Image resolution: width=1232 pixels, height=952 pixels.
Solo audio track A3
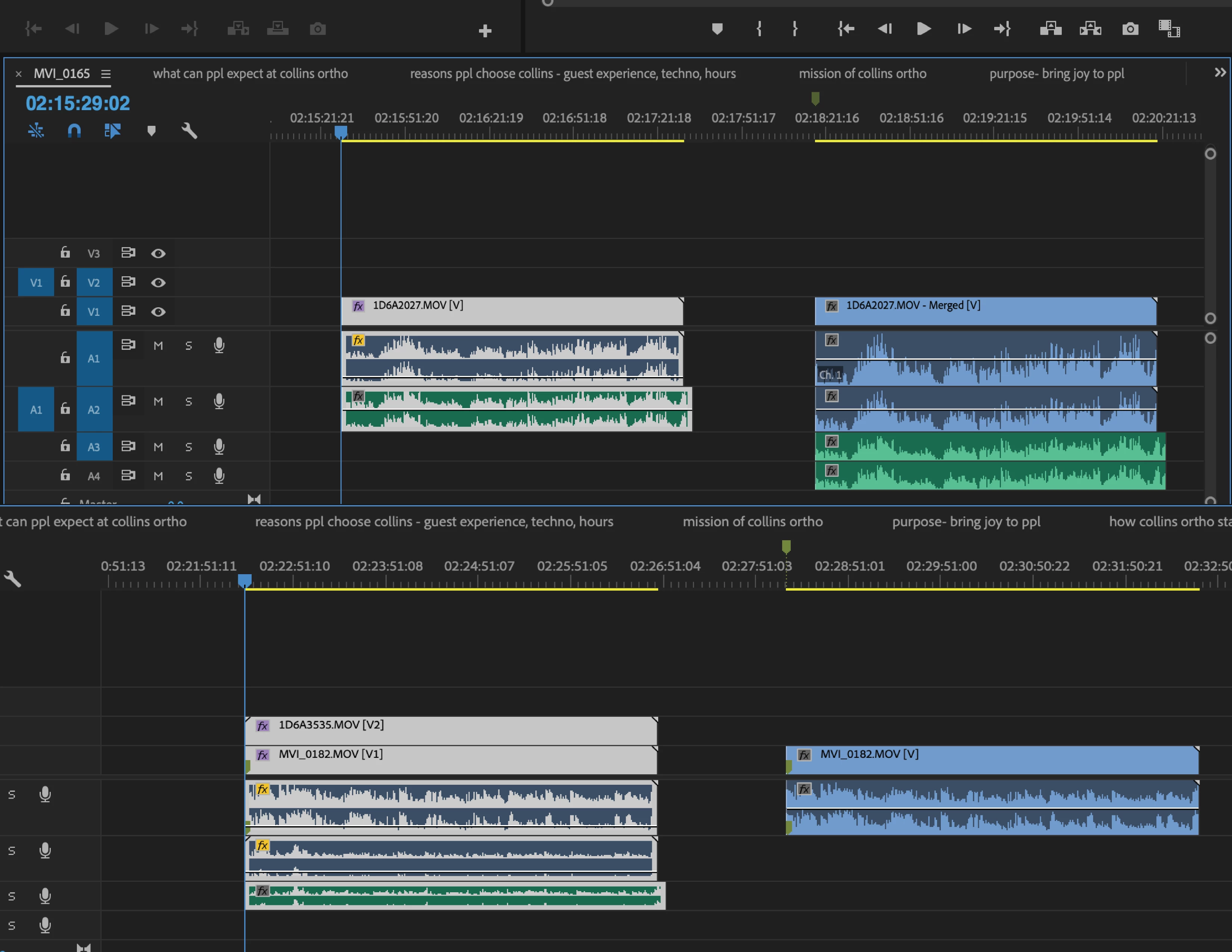point(189,447)
